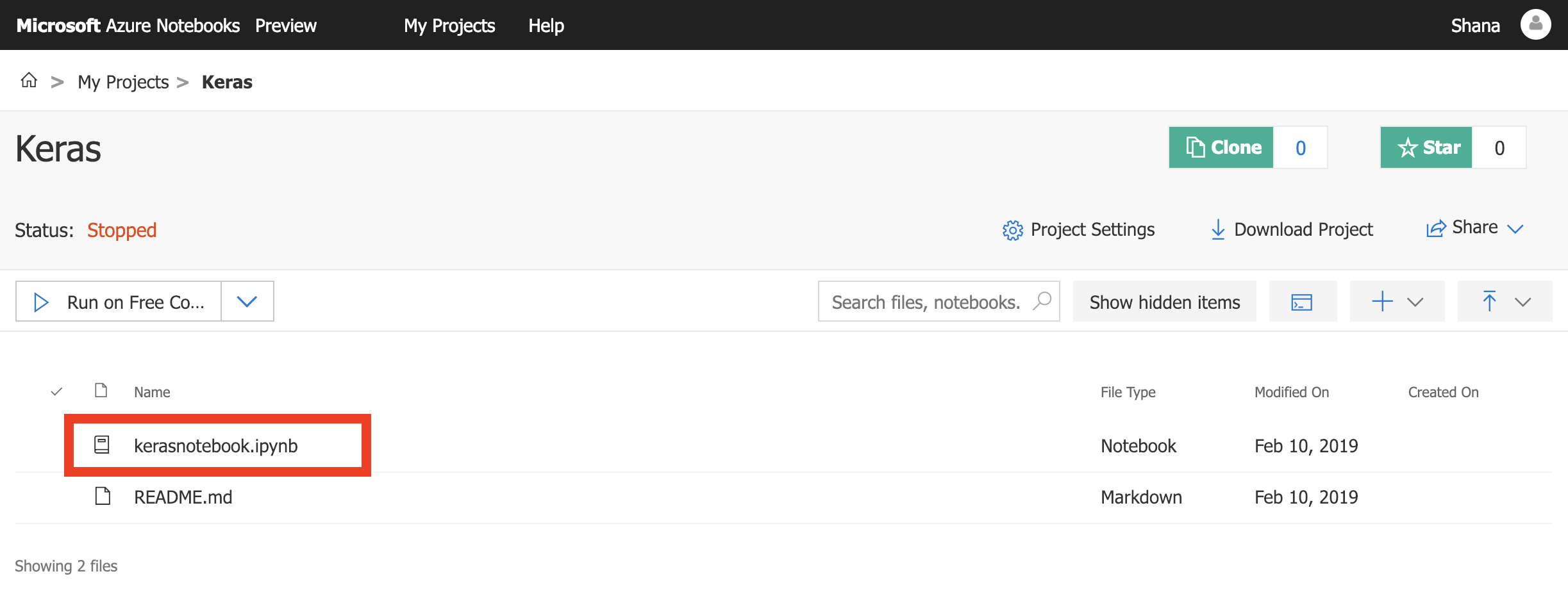
Task: Open My Projects in the top navigation
Action: coord(449,26)
